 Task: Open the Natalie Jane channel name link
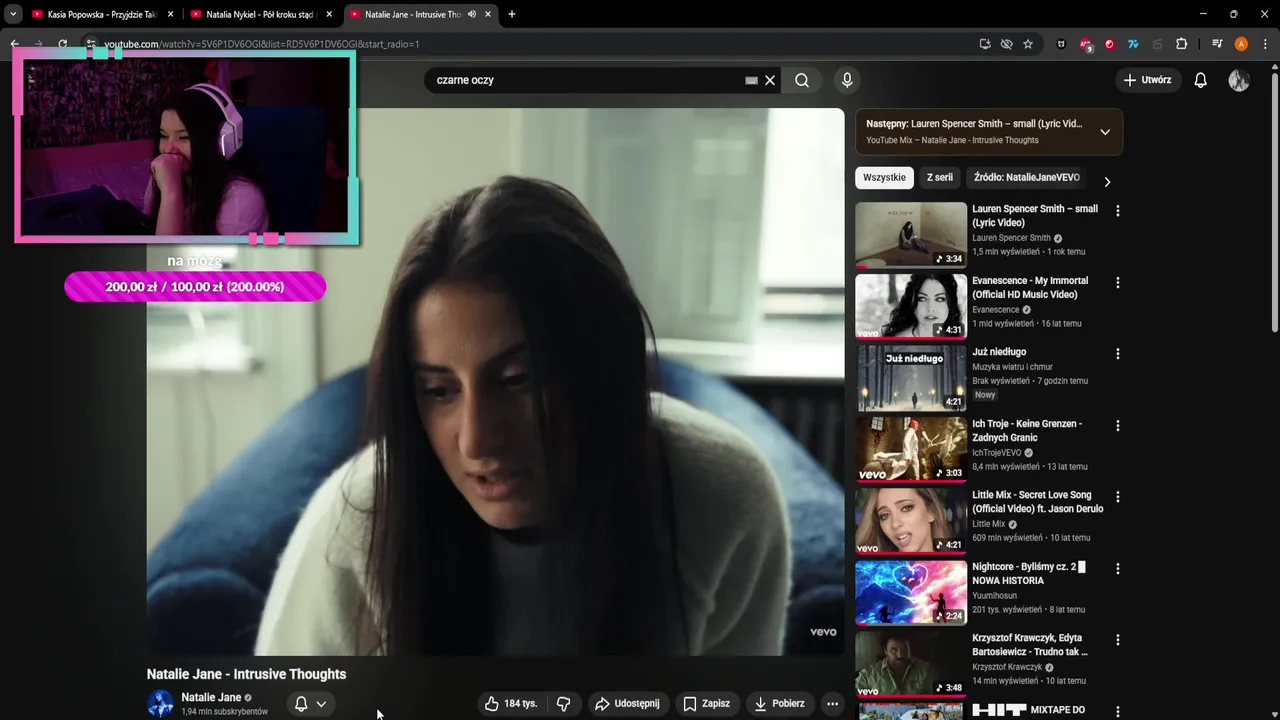(211, 697)
